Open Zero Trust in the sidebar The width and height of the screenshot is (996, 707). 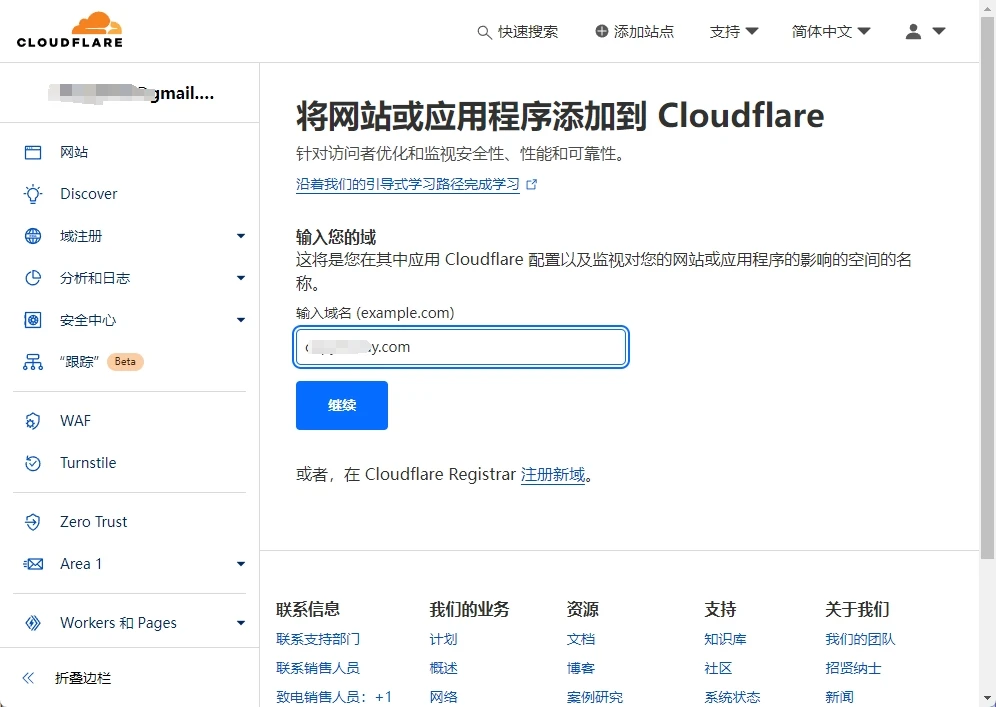(93, 522)
